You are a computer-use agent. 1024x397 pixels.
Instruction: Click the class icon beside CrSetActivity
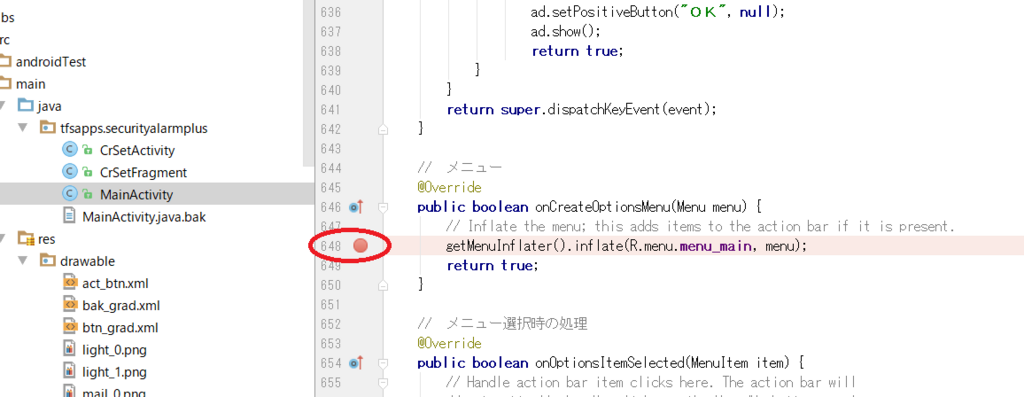[x=69, y=150]
